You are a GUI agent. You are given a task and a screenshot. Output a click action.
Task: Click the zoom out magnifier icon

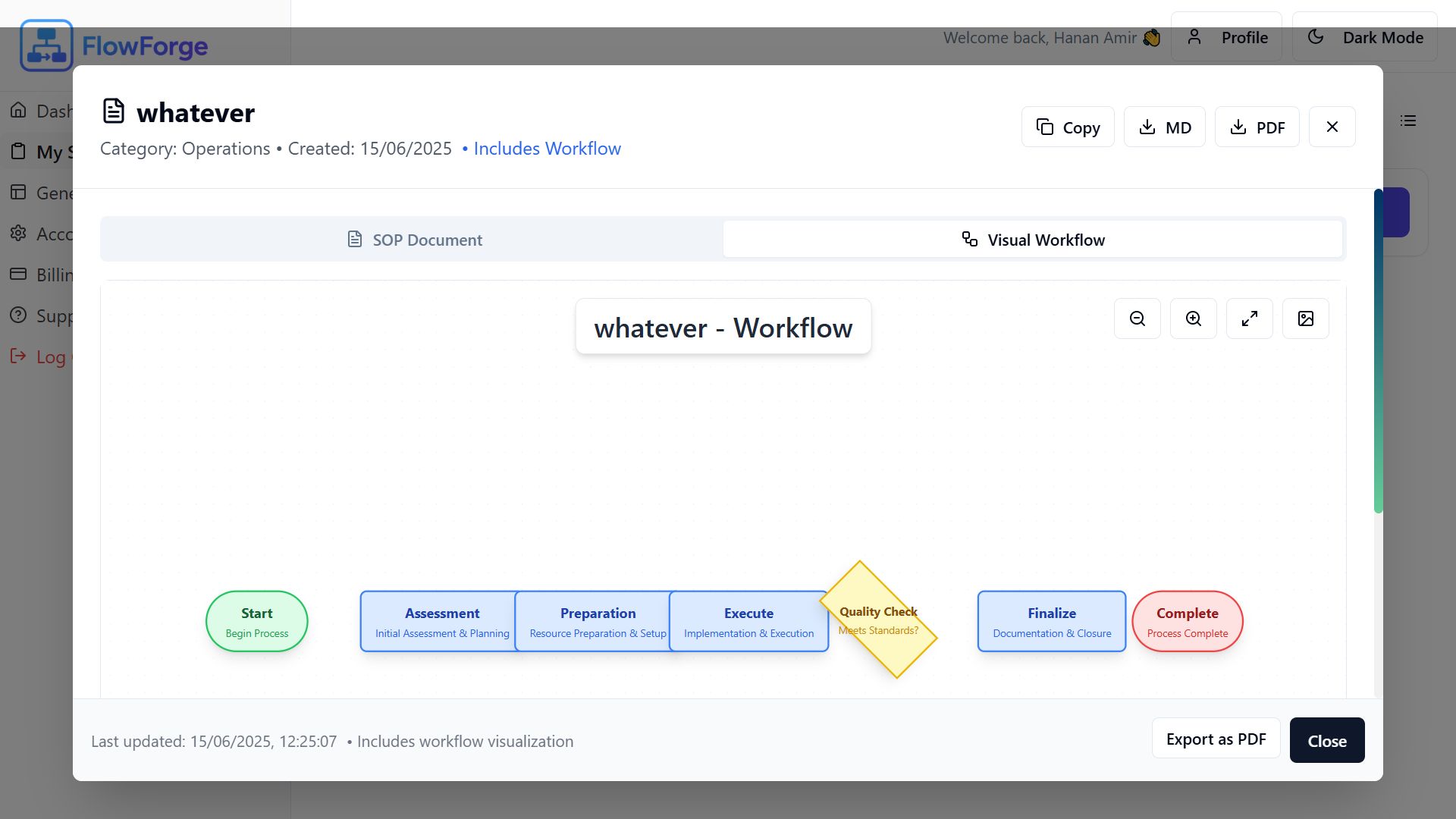[1137, 318]
